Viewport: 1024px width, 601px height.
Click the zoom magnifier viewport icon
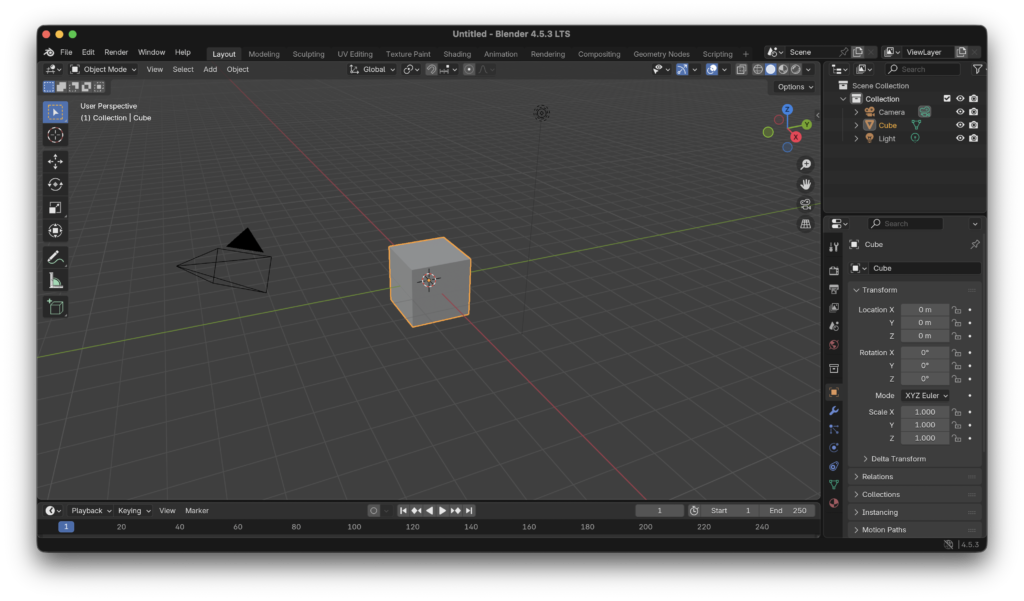(805, 165)
